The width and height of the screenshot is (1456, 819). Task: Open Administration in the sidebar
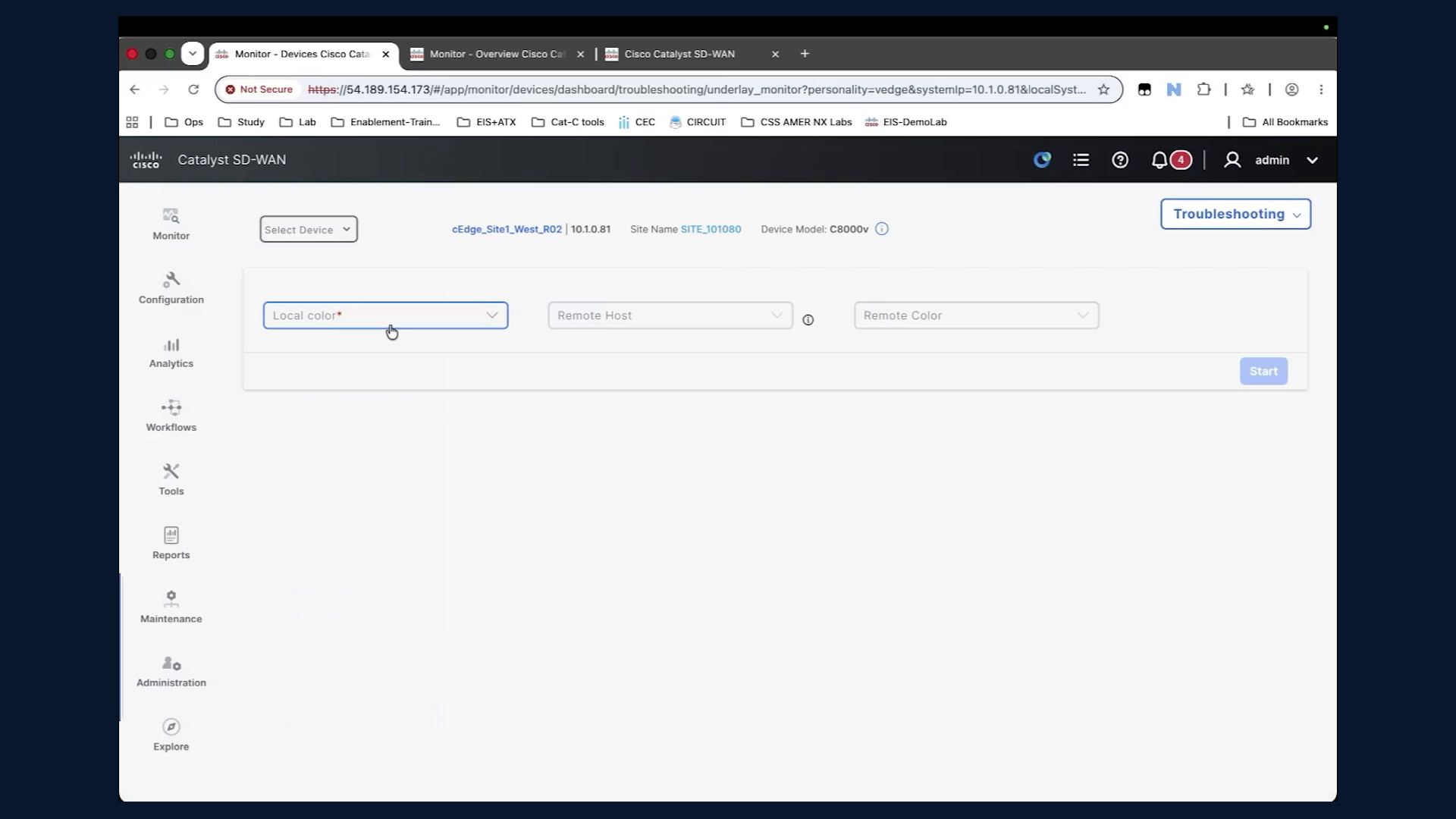click(171, 672)
